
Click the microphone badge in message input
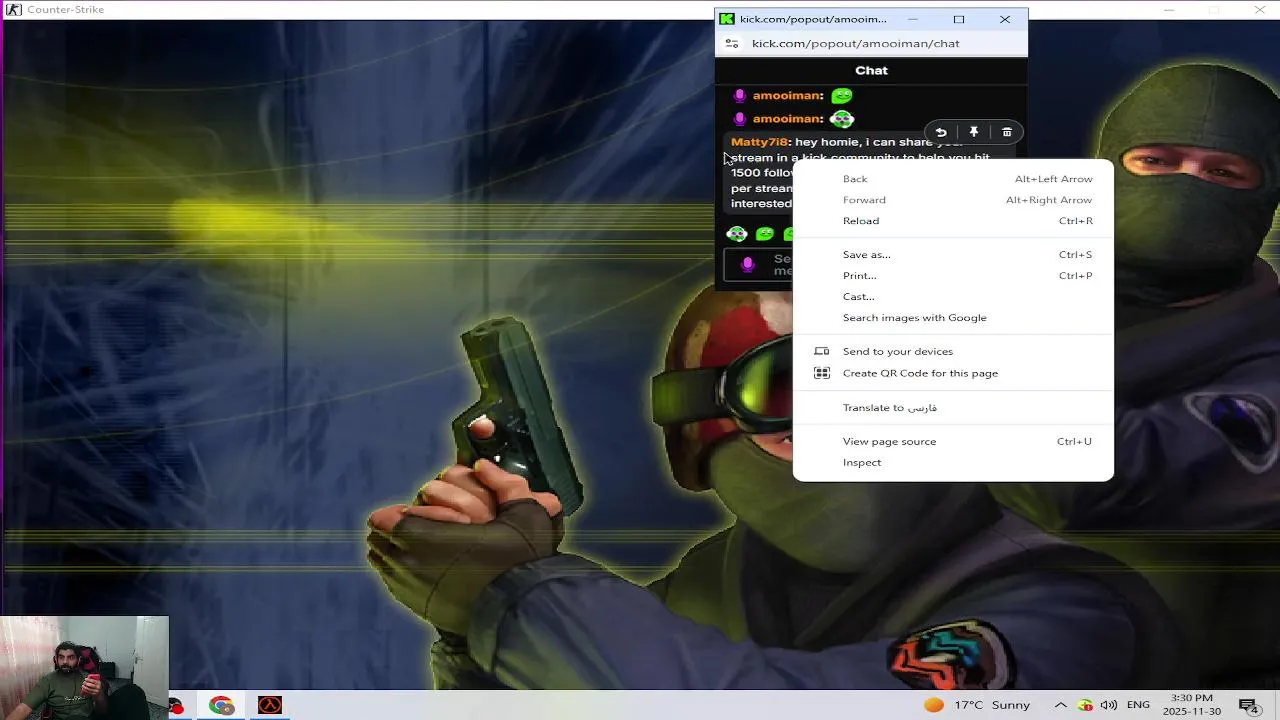(x=747, y=264)
